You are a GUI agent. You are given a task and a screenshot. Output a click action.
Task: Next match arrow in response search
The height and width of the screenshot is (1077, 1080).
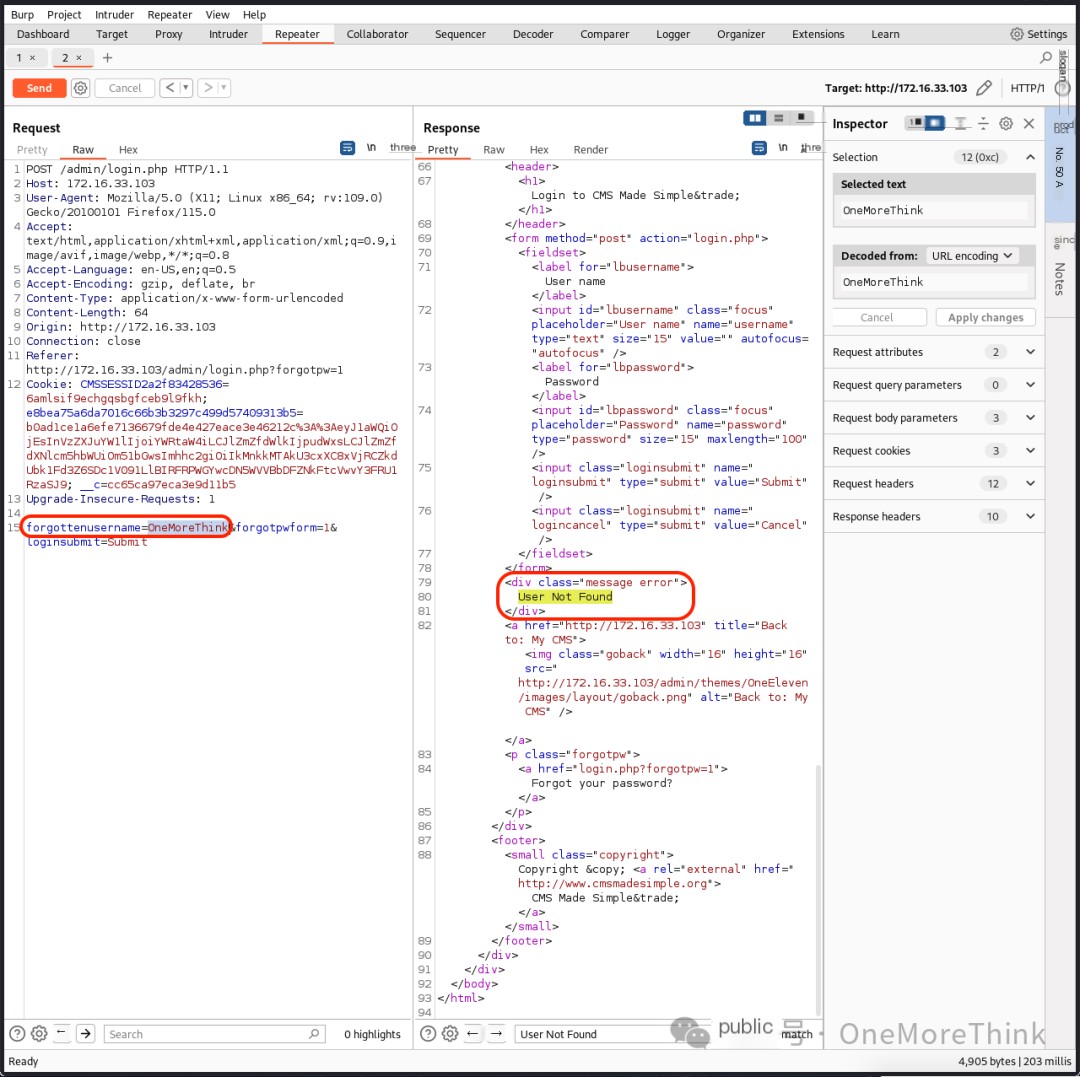496,1033
